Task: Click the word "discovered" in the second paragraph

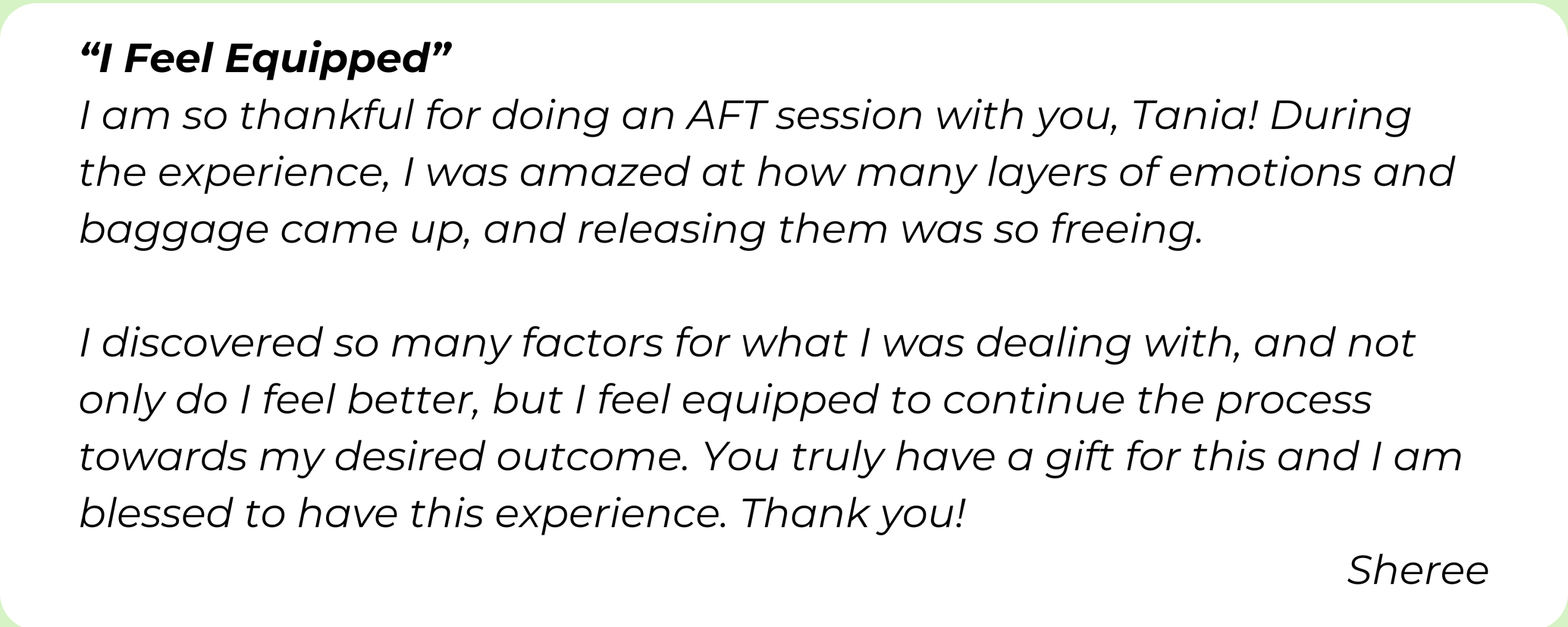Action: click(212, 343)
